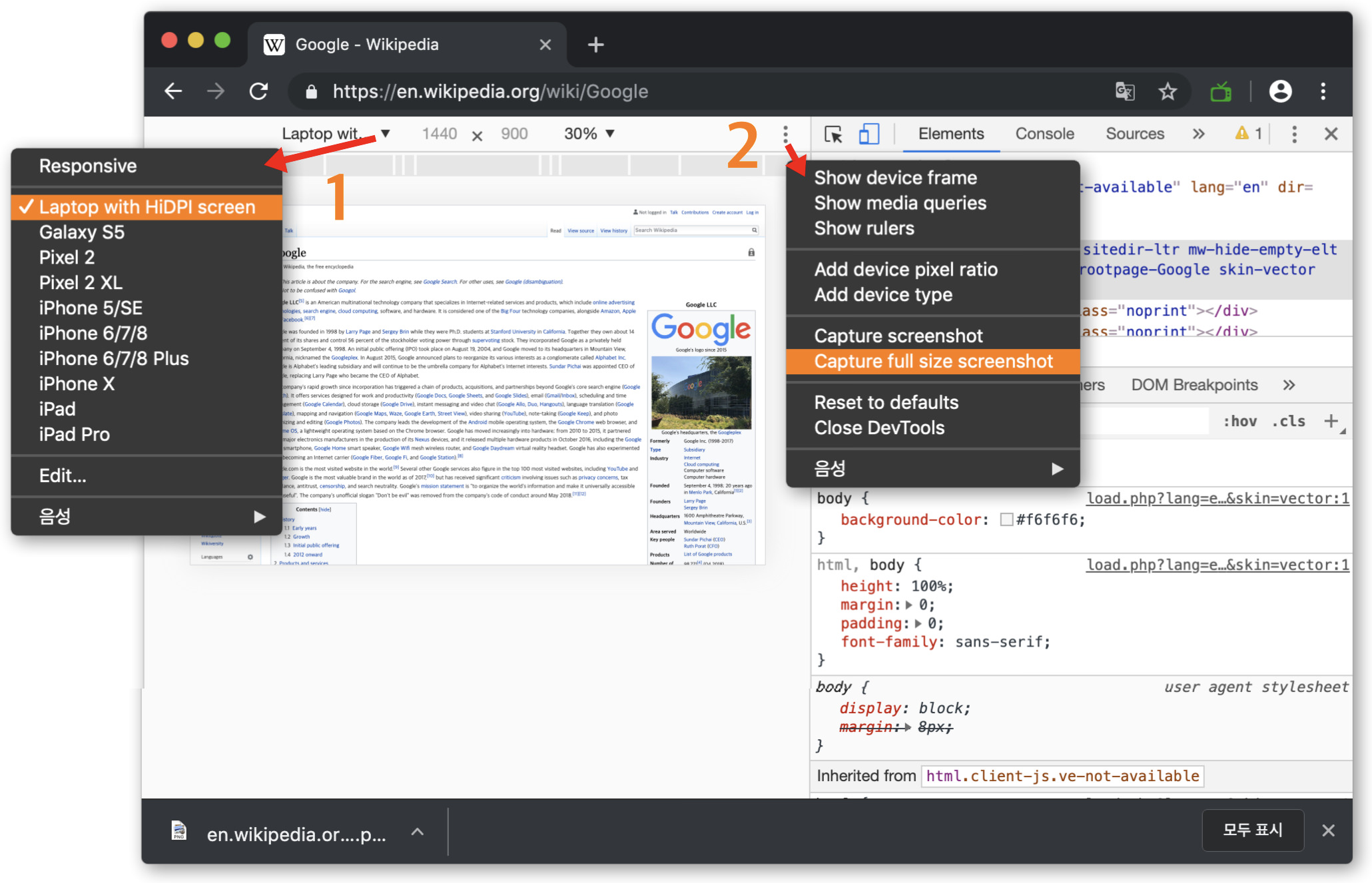Bookmark page with the star icon
Viewport: 1372px width, 883px height.
coord(1167,91)
